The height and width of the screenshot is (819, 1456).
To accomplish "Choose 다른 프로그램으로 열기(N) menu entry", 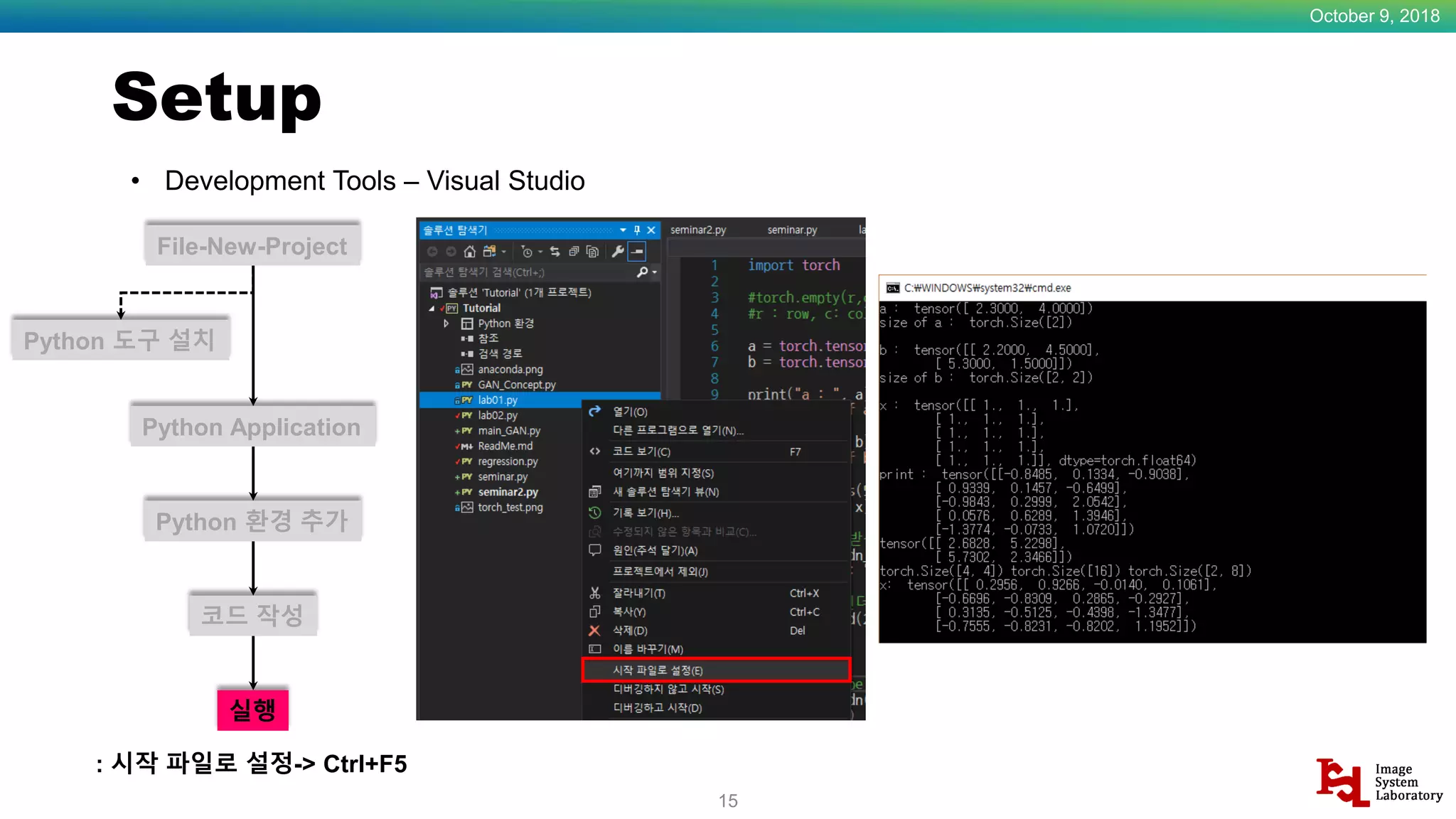I will (717, 430).
